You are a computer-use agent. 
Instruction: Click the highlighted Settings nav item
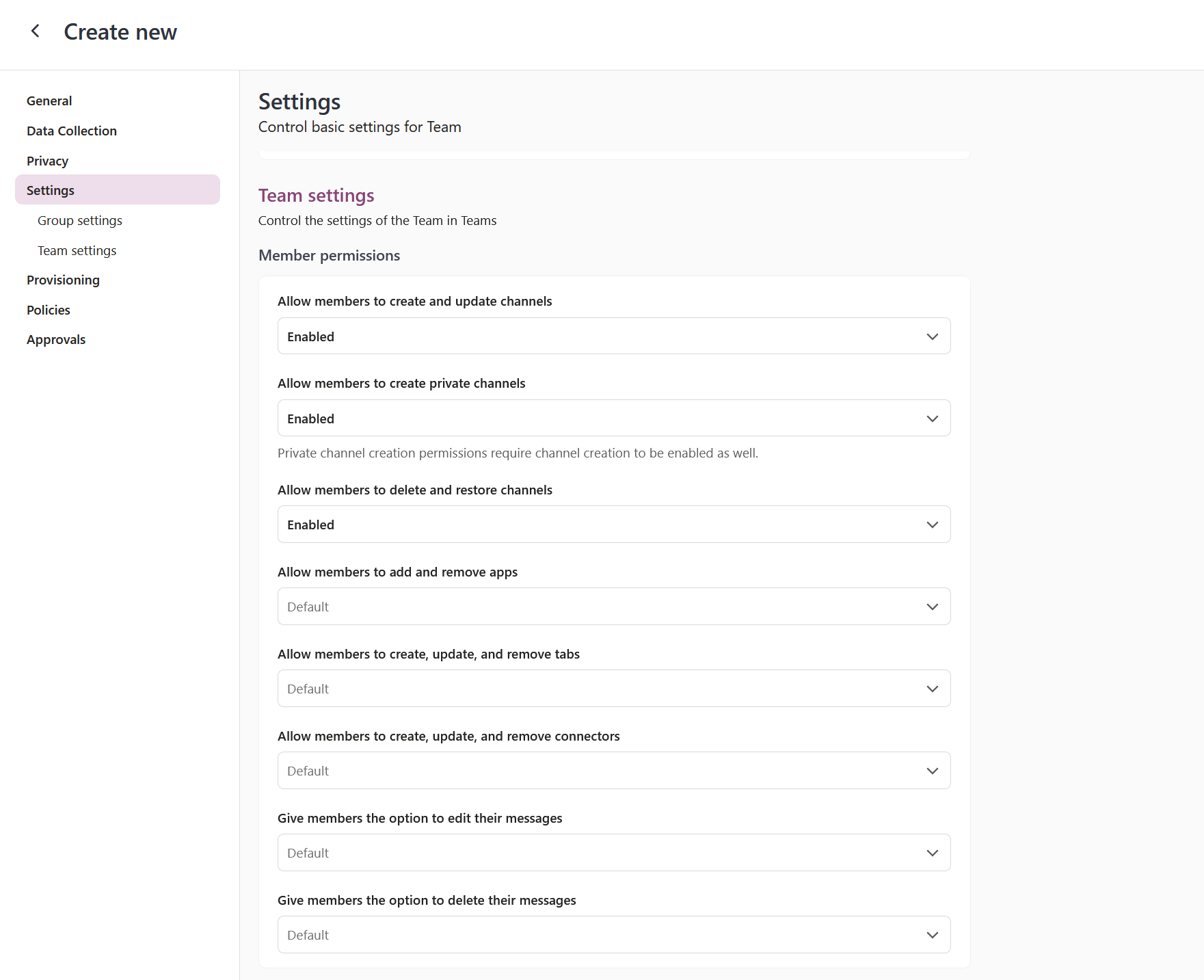click(x=50, y=190)
